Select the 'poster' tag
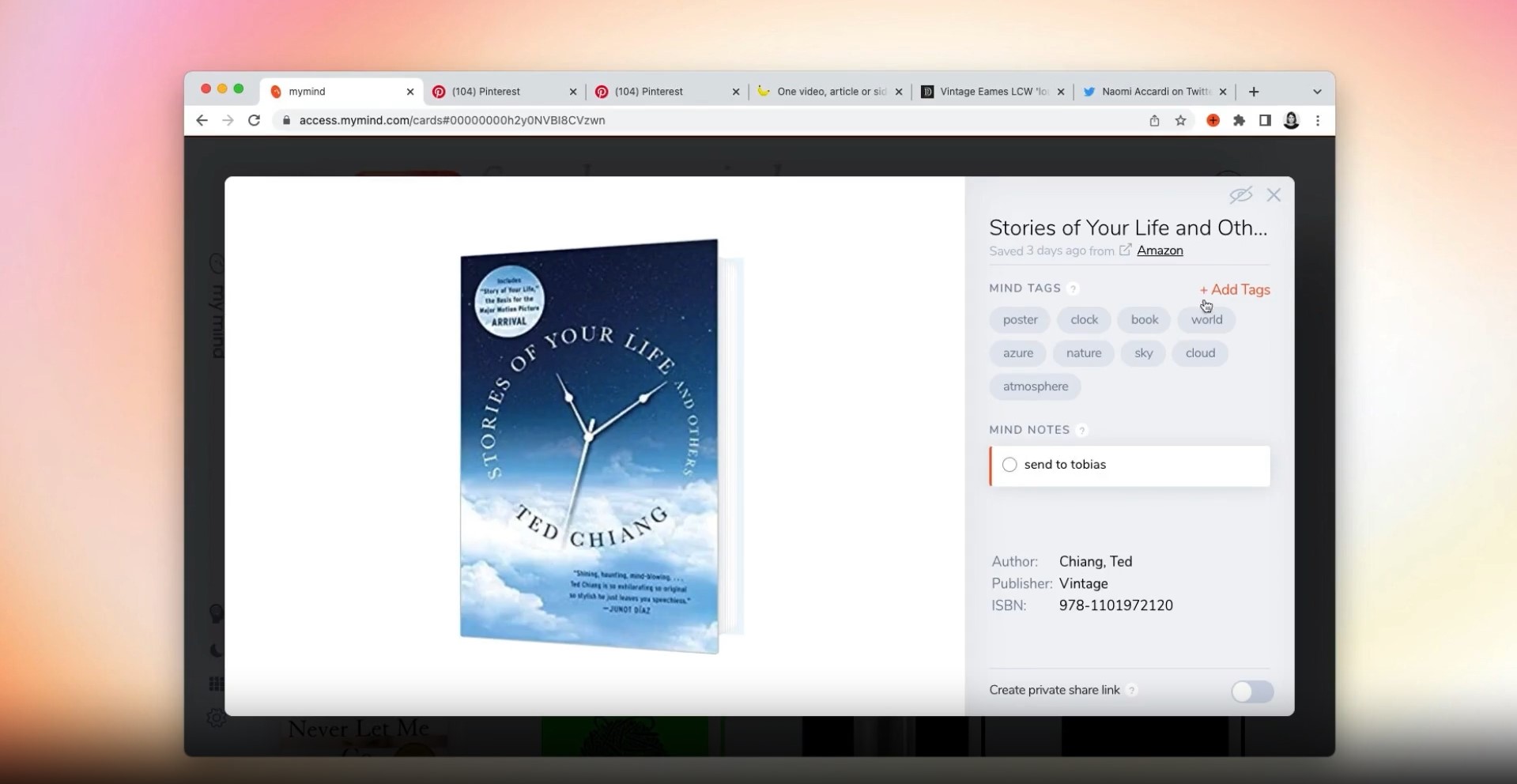Image resolution: width=1517 pixels, height=784 pixels. click(x=1020, y=320)
